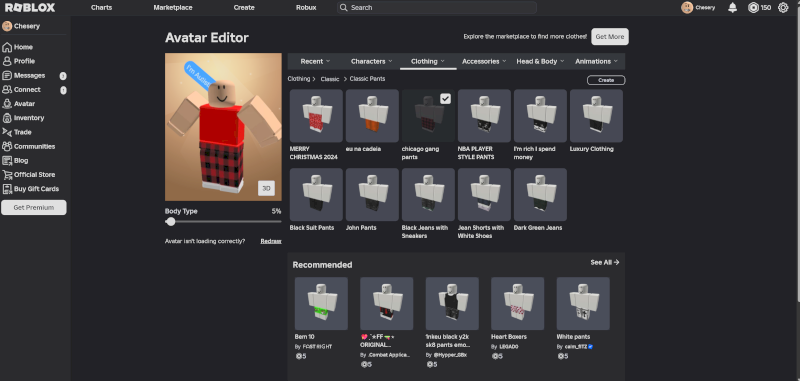The image size is (800, 381).
Task: Open Charts in the top navigation
Action: [x=102, y=8]
